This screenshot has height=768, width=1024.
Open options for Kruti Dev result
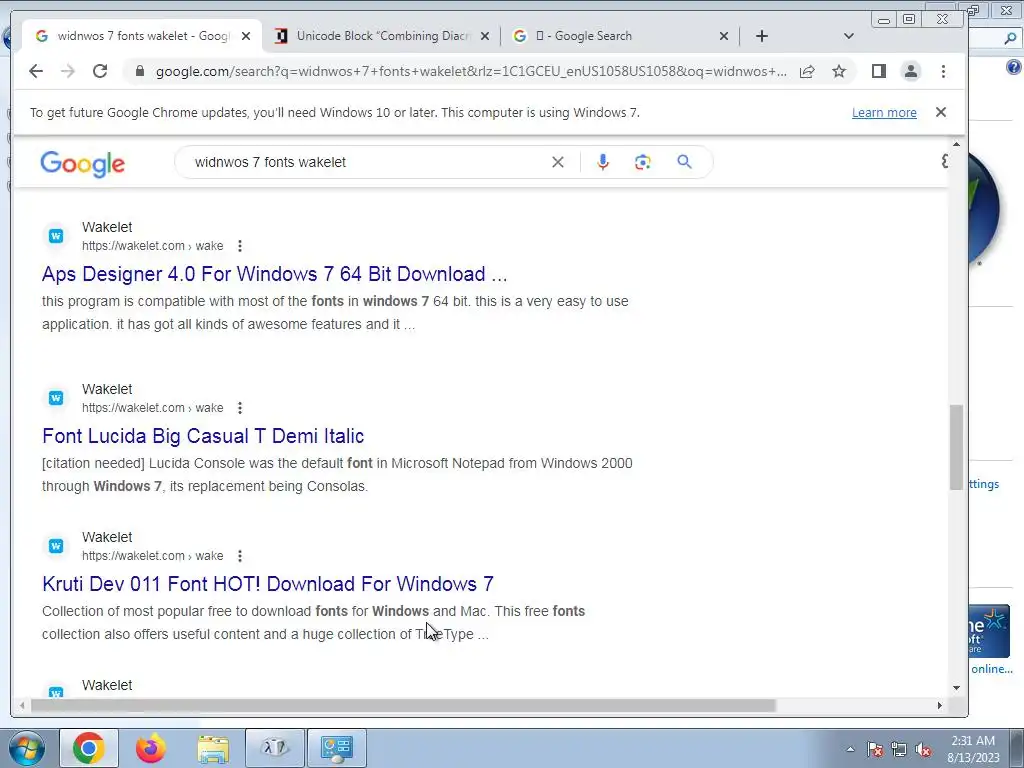point(240,556)
